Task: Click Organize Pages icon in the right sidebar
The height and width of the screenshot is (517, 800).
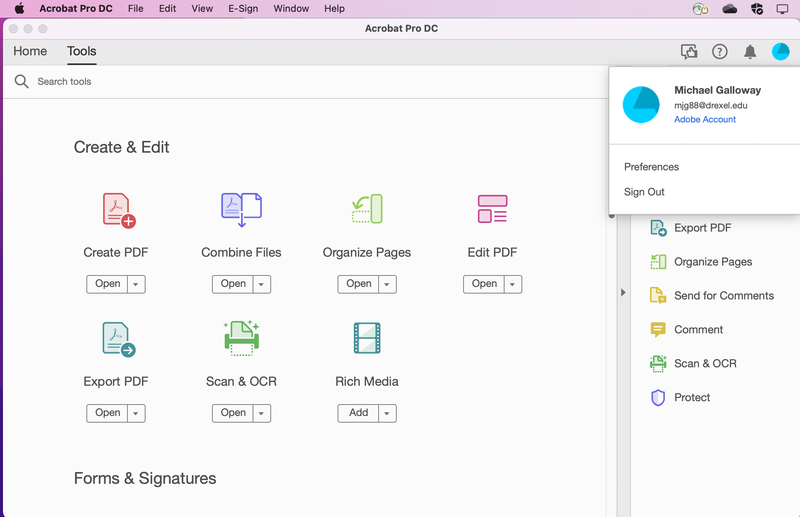Action: click(x=658, y=262)
